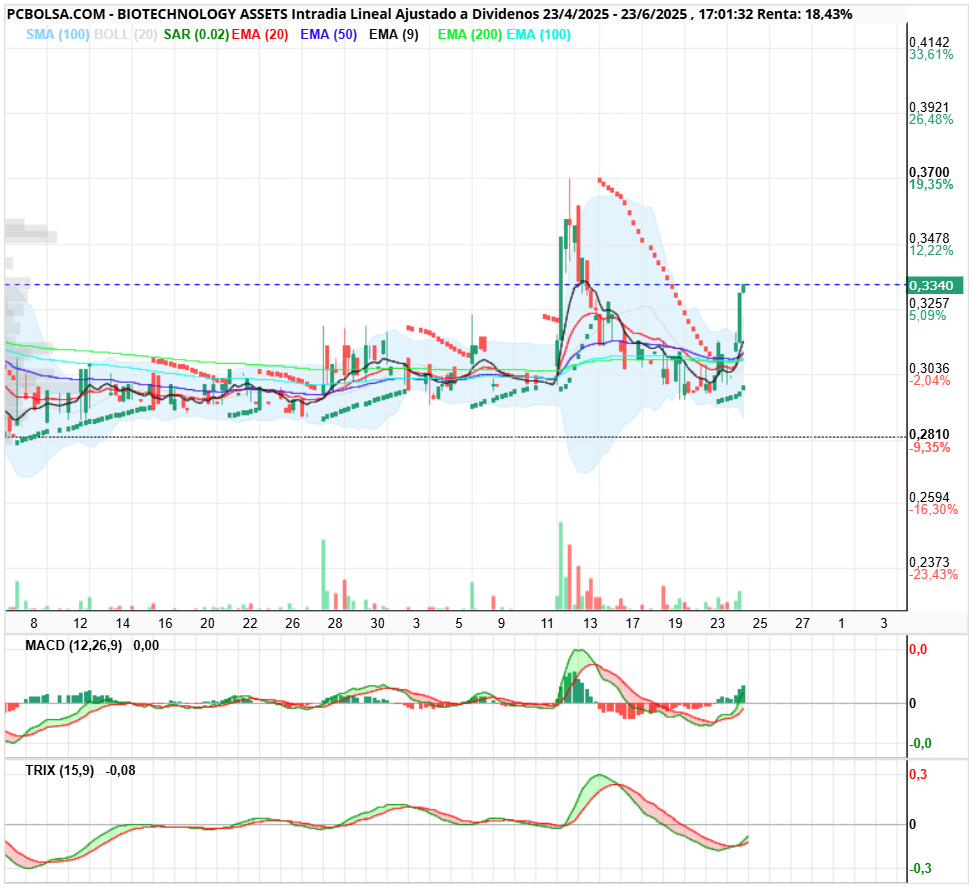Click the current price tag 0,3340

pyautogui.click(x=935, y=285)
